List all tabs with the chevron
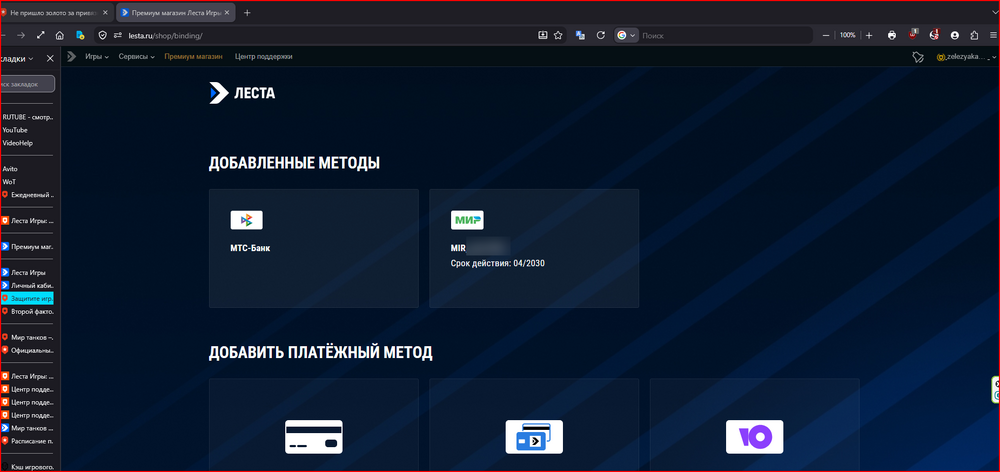 (x=996, y=13)
